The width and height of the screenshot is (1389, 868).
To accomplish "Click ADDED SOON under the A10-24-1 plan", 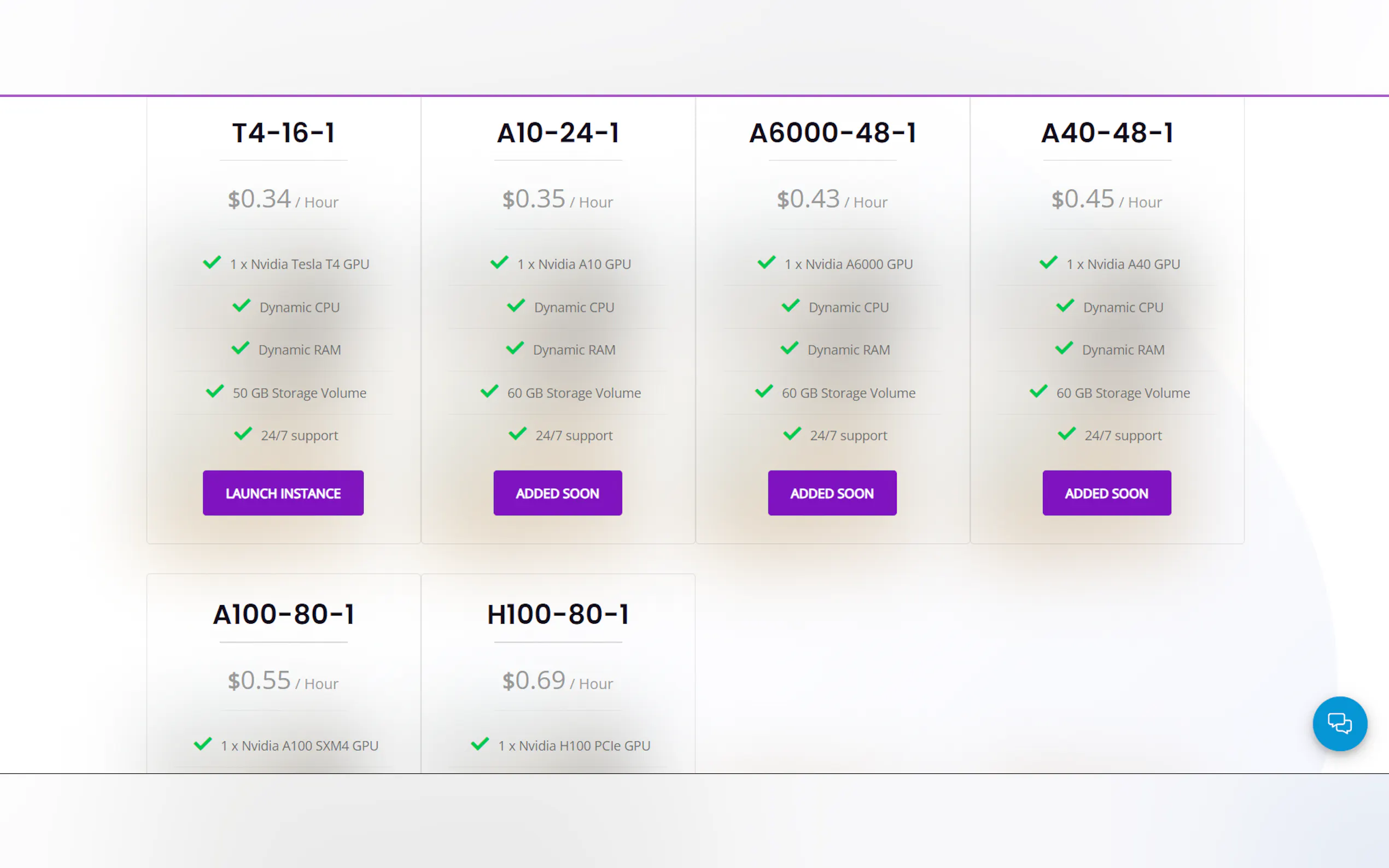I will (557, 493).
